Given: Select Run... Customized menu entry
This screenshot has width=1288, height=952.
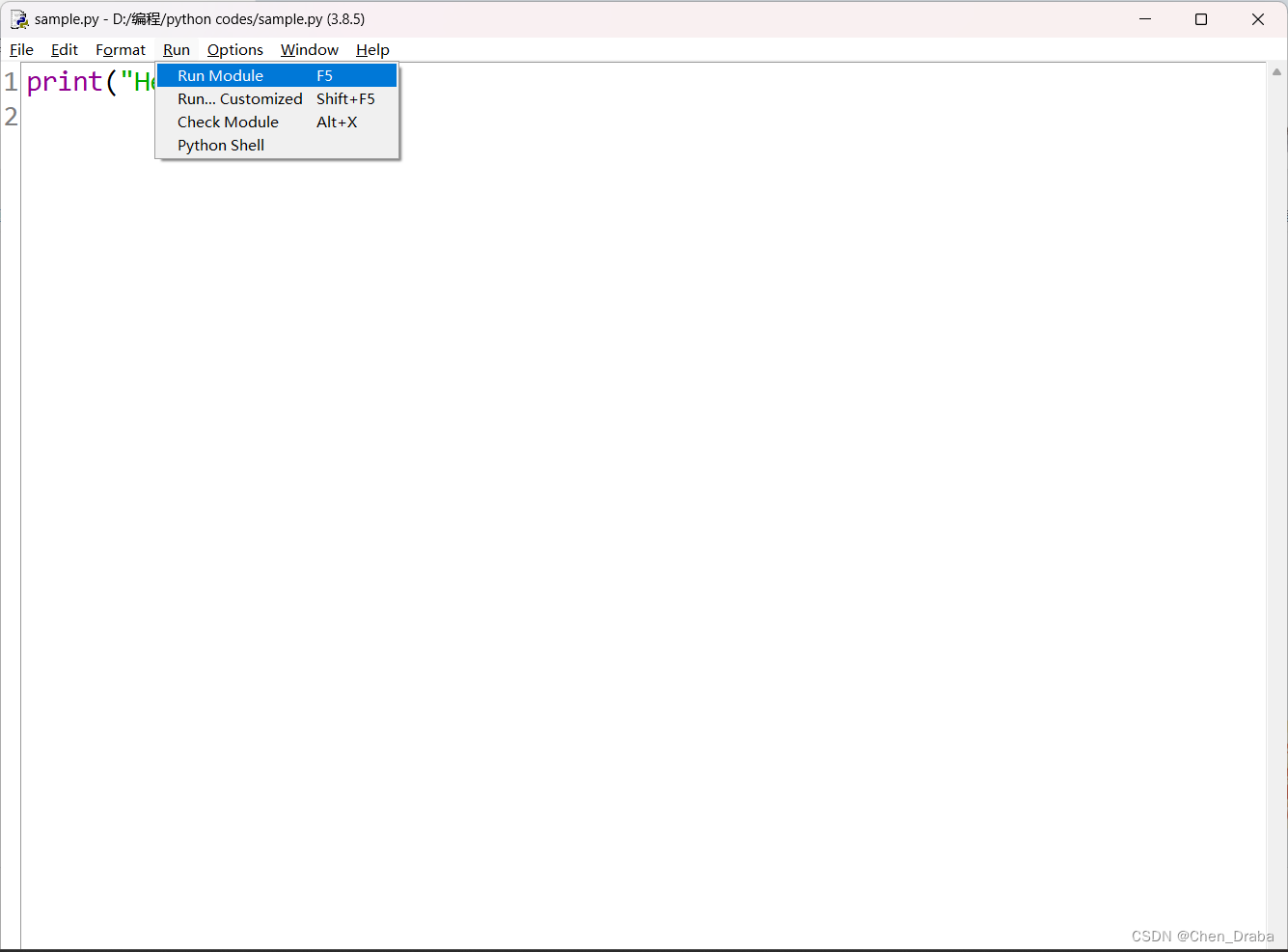Looking at the screenshot, I should 277,98.
